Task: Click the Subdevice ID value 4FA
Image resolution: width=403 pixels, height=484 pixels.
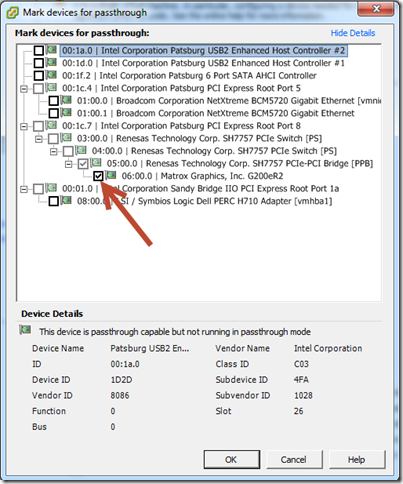Action: (x=301, y=380)
